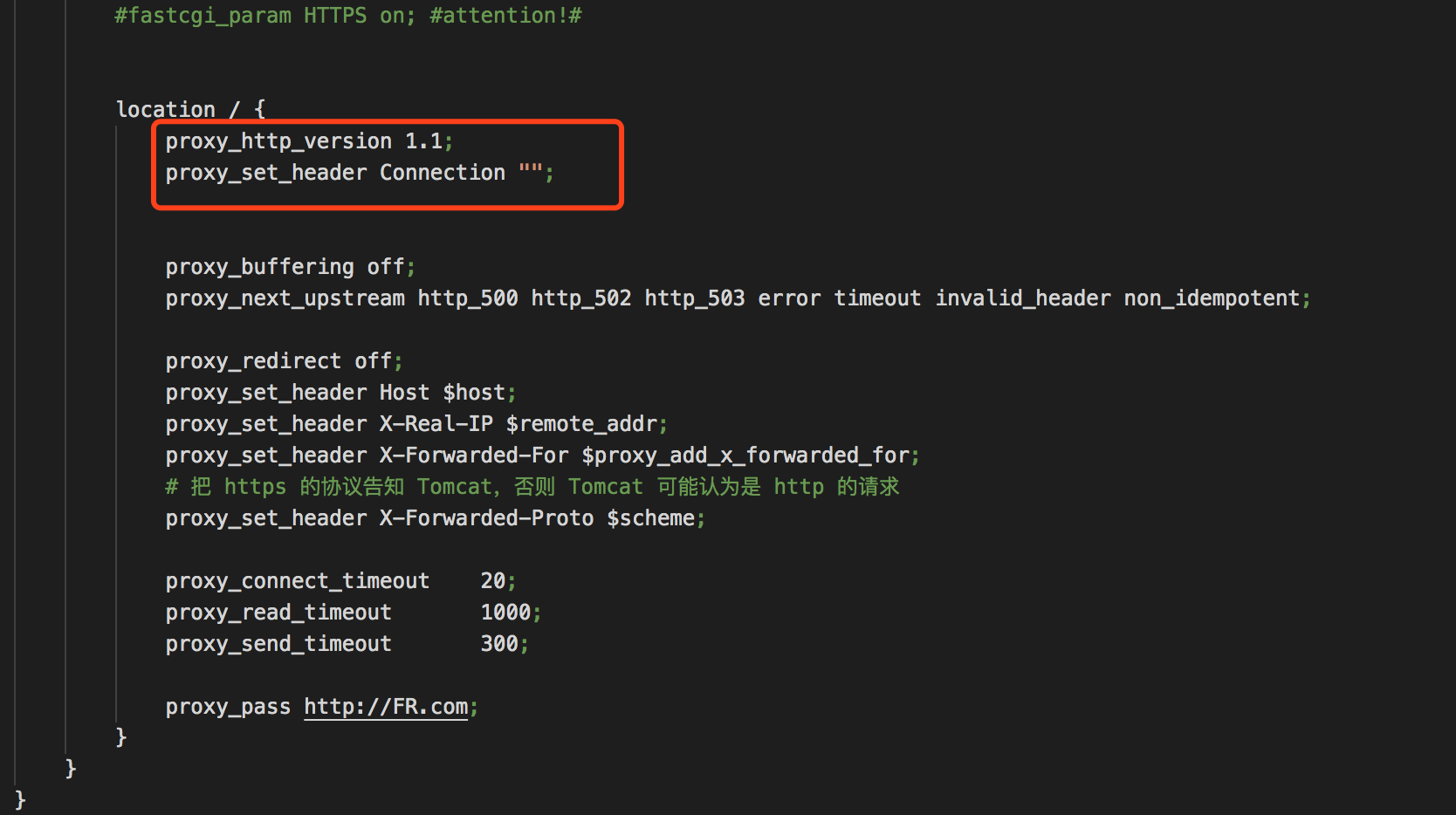Click the $proxy_add_x_forwarded_for variable
1456x815 pixels.
pyautogui.click(x=745, y=455)
